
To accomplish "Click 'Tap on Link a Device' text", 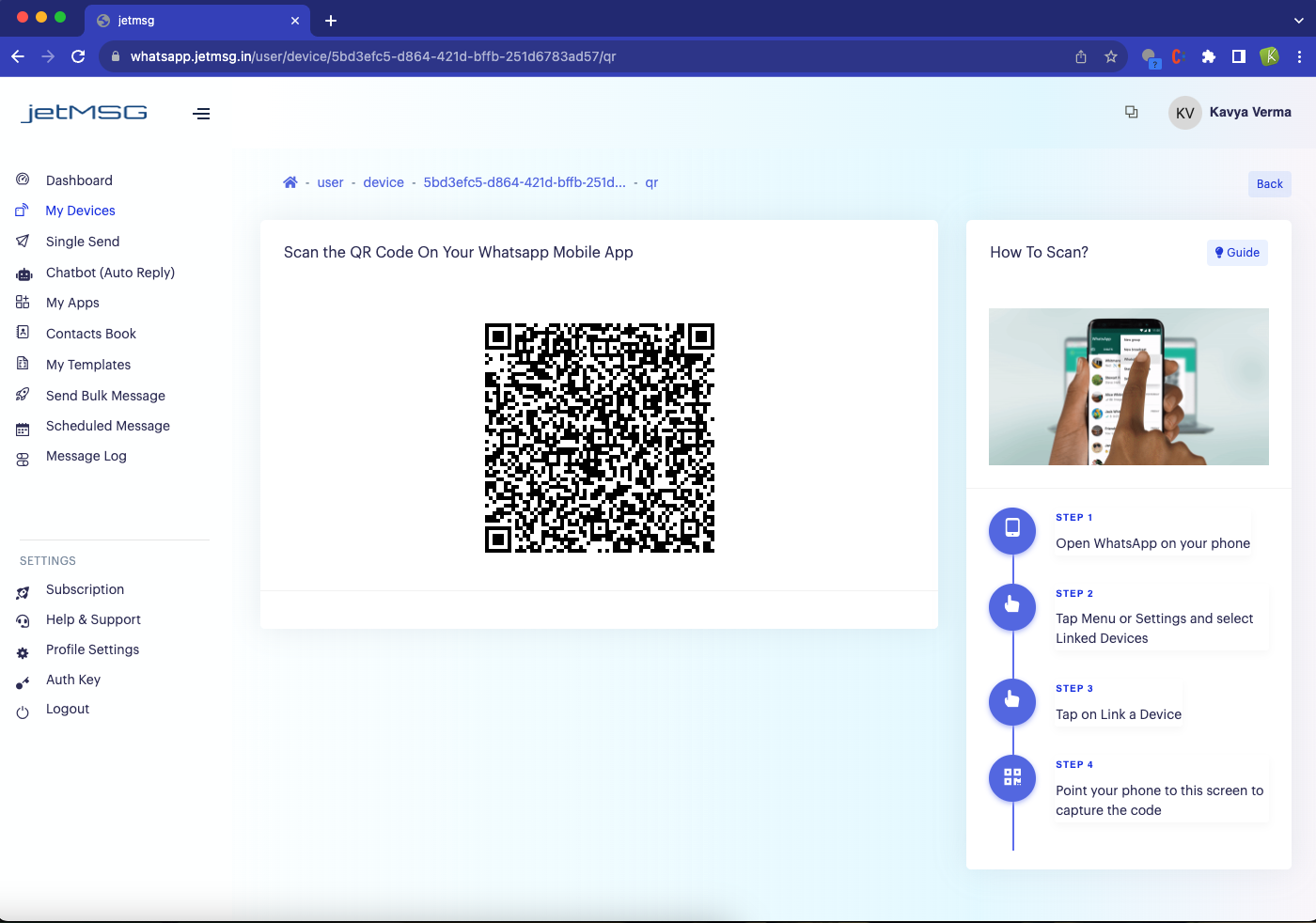I will [1119, 714].
